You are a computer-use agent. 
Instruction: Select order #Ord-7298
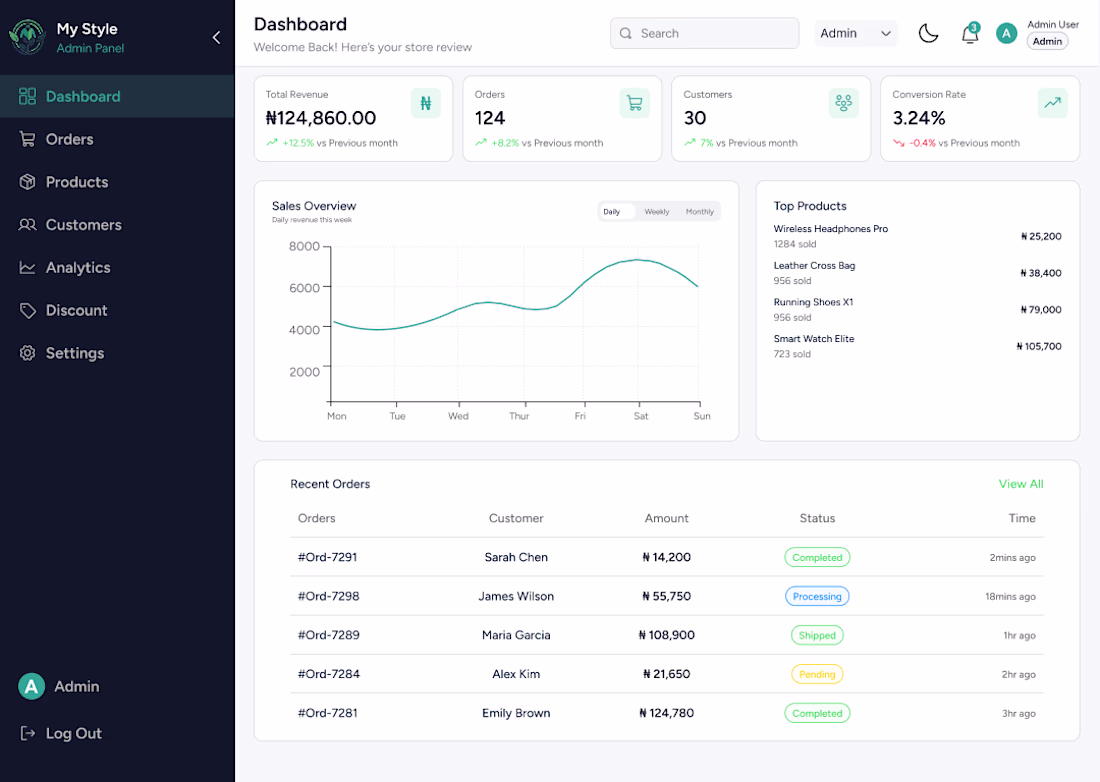point(328,596)
